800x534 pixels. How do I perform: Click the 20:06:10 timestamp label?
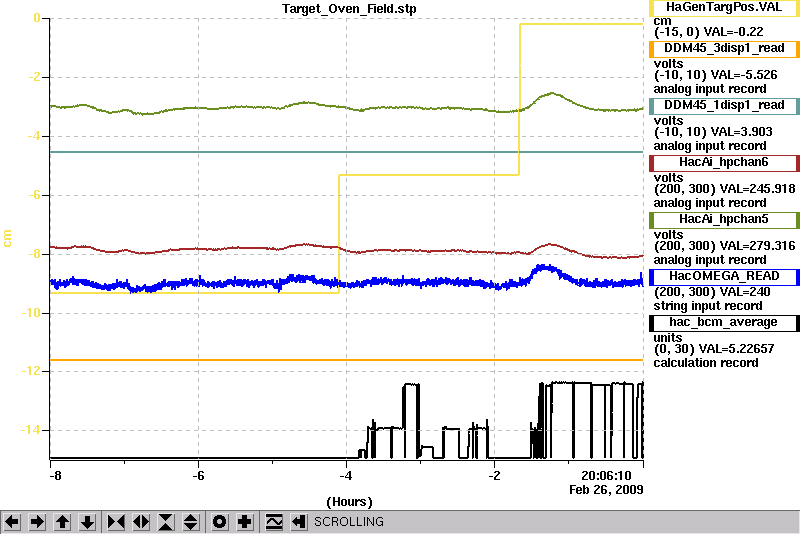606,476
